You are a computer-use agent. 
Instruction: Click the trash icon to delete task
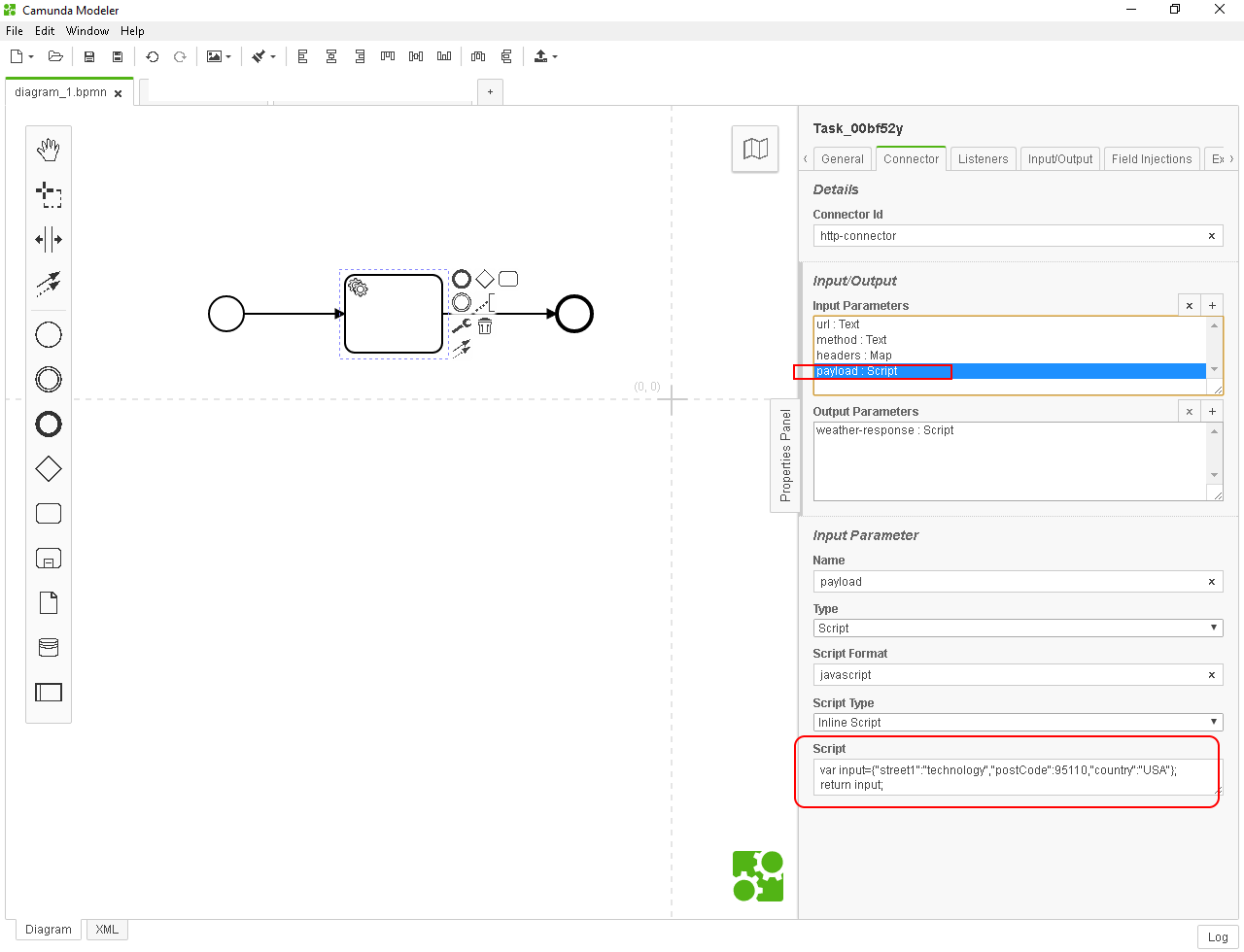coord(485,326)
